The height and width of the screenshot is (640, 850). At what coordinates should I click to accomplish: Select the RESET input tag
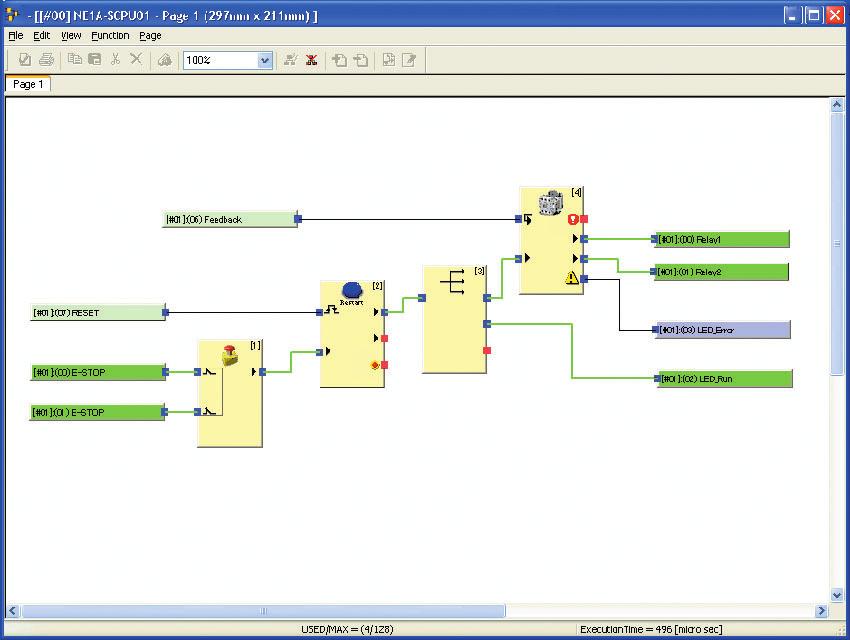click(98, 312)
